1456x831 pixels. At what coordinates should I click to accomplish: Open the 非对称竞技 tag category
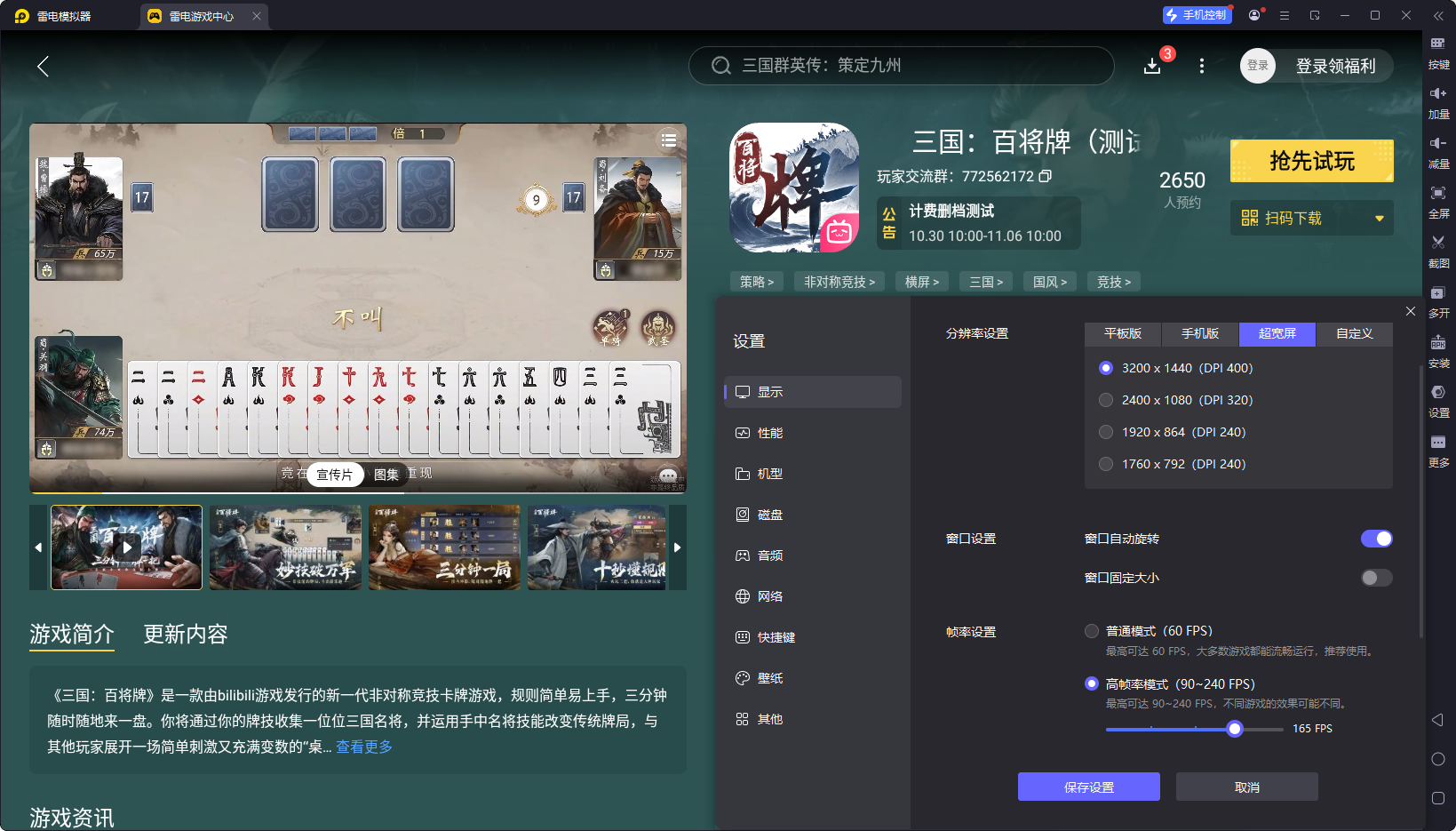[839, 282]
